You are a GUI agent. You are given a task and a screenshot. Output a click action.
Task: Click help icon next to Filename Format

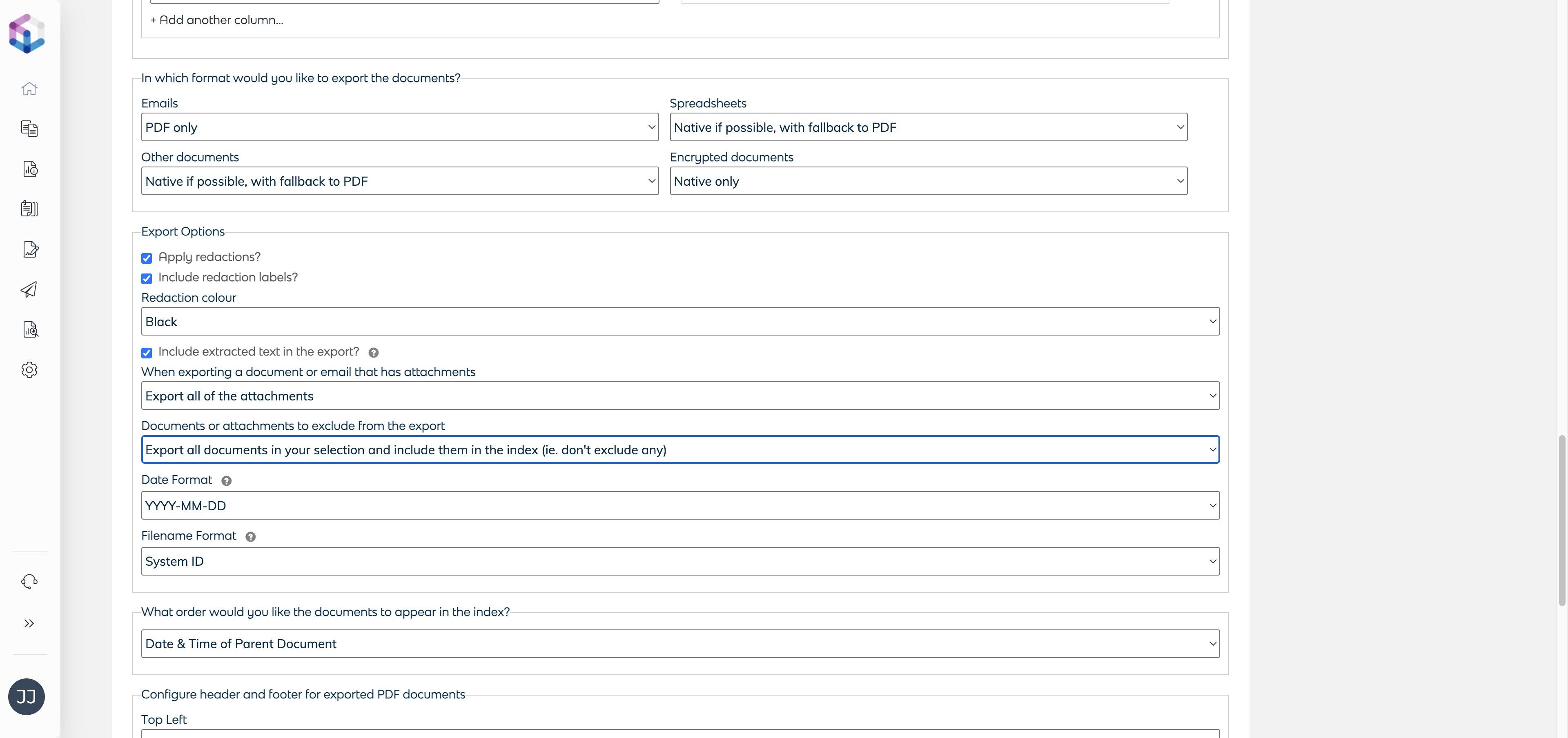pos(250,537)
